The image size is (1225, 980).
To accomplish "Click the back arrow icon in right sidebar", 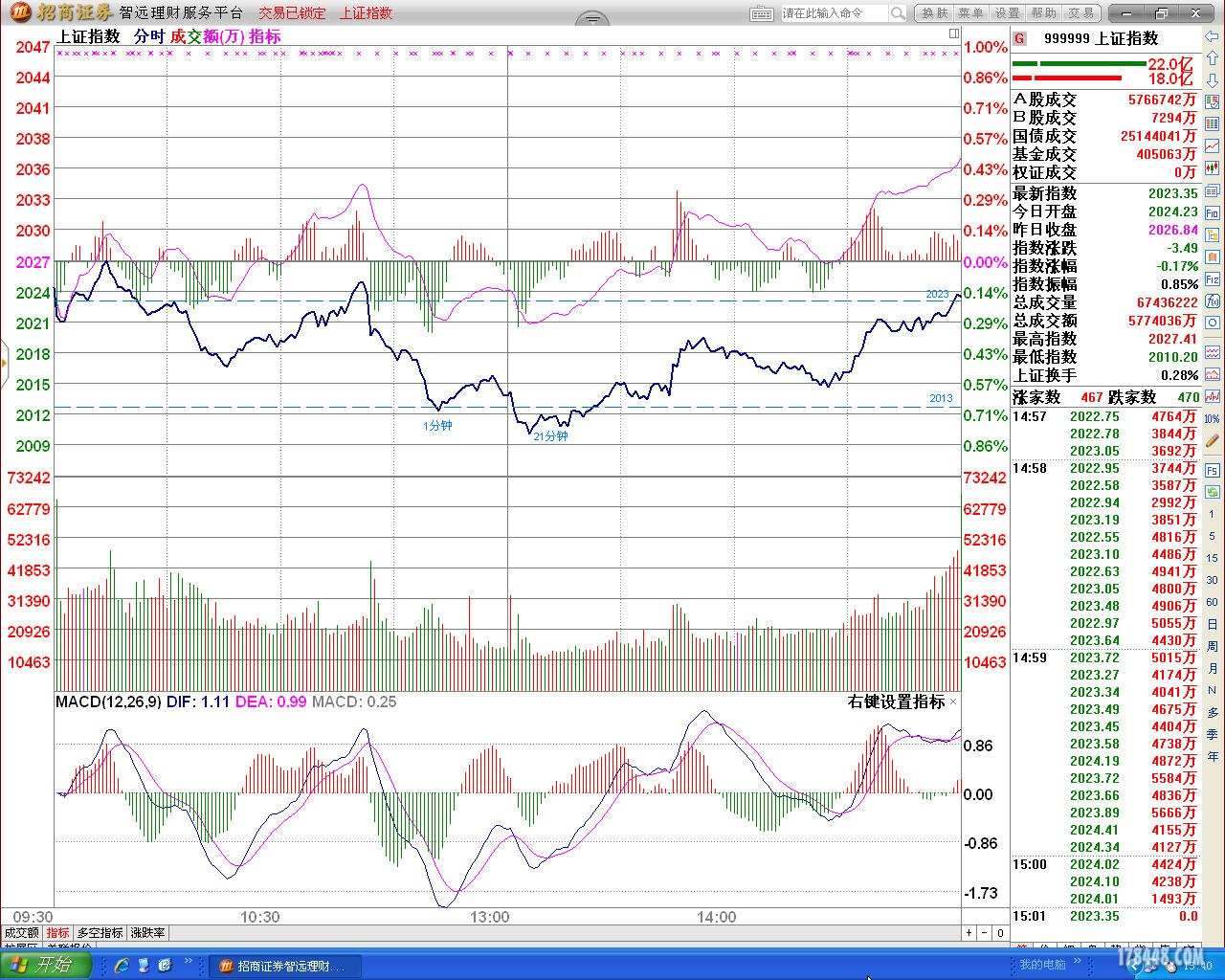I will click(1213, 36).
